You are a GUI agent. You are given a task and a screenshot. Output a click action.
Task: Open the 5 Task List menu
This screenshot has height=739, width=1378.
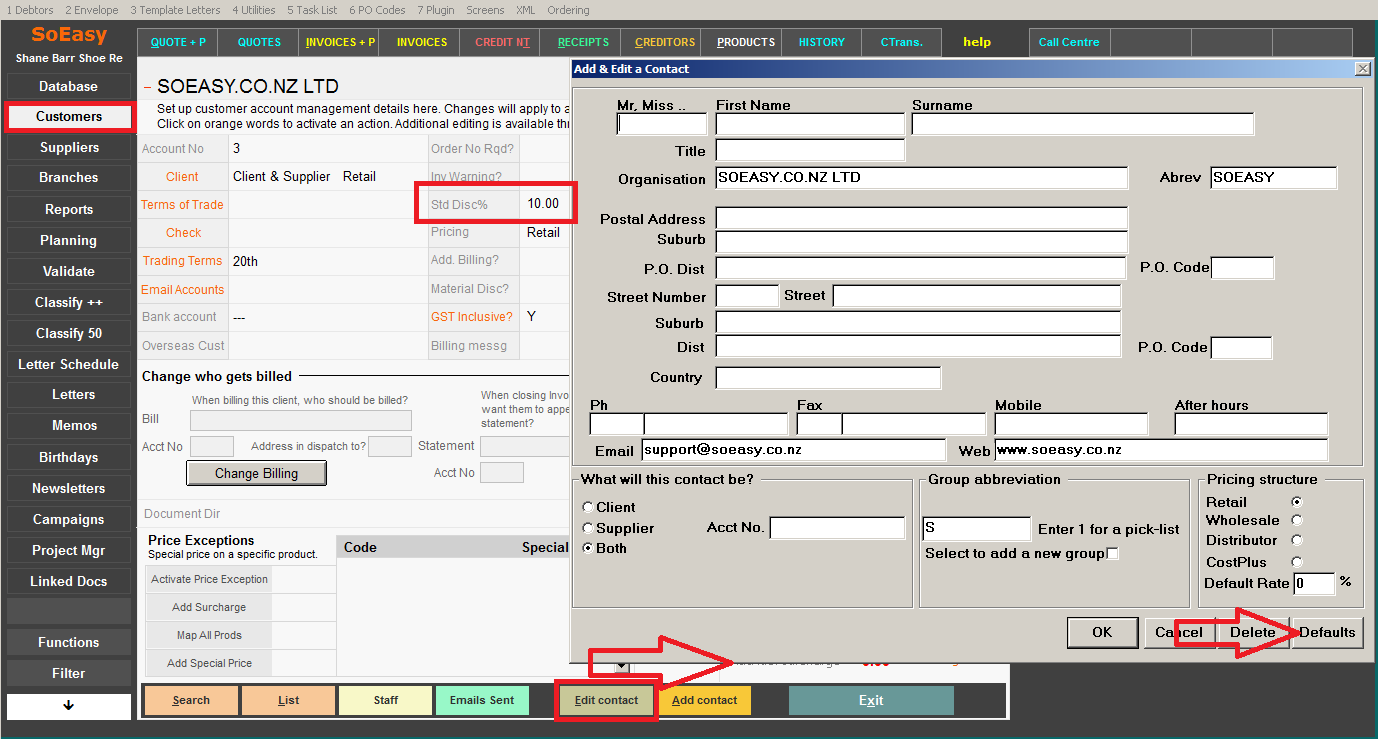(312, 10)
